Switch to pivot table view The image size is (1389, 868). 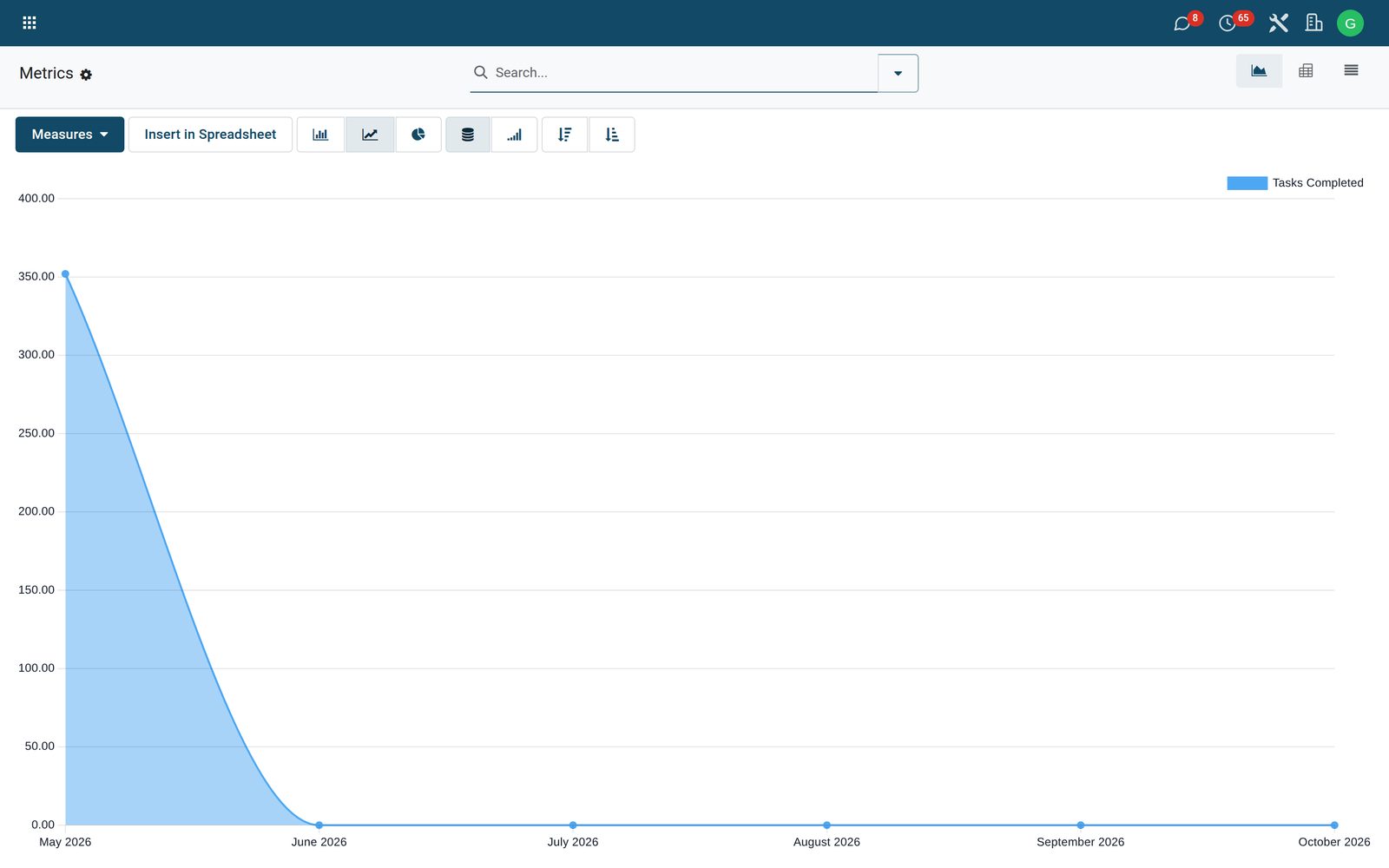point(1306,71)
